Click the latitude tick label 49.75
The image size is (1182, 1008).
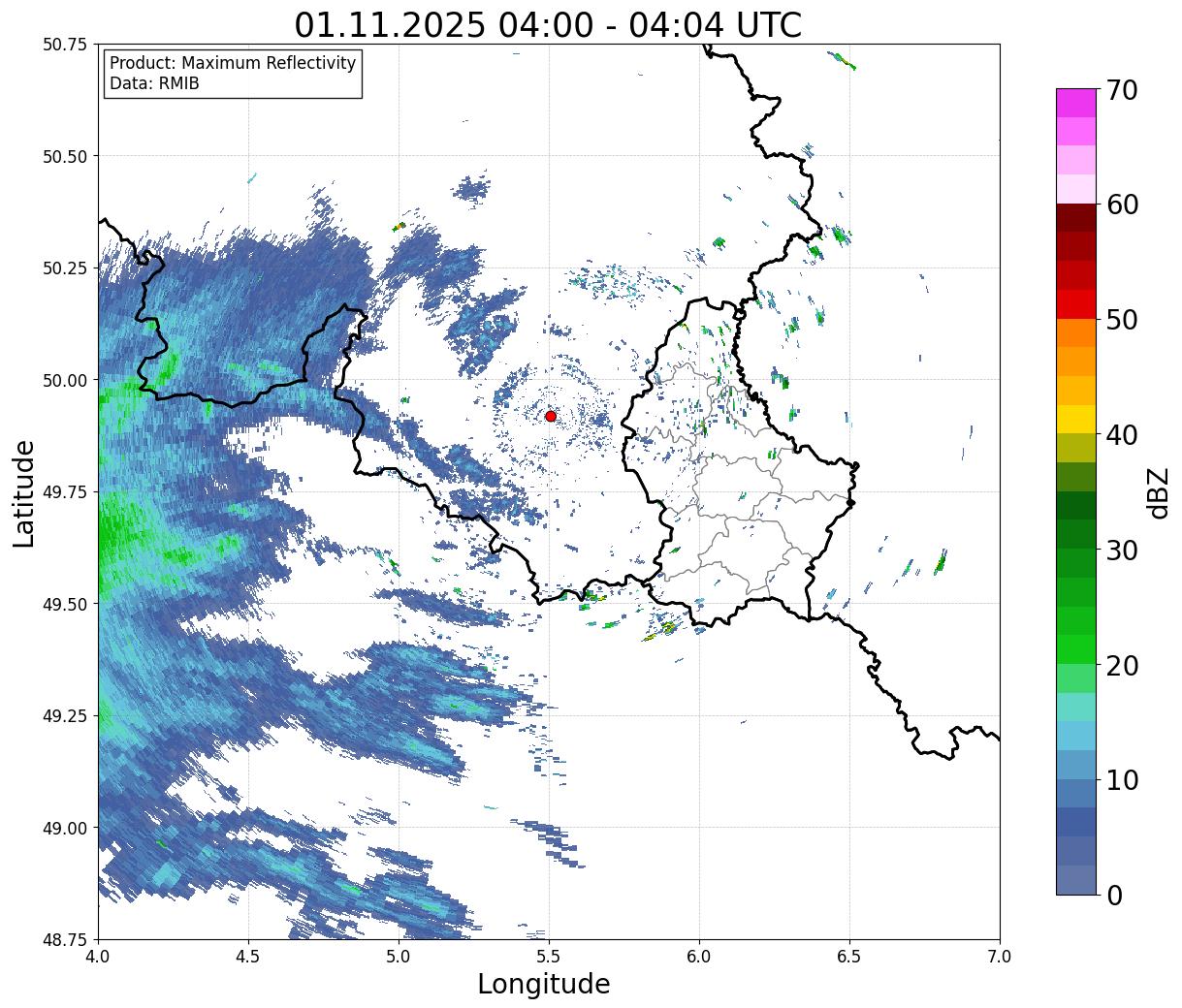[65, 492]
